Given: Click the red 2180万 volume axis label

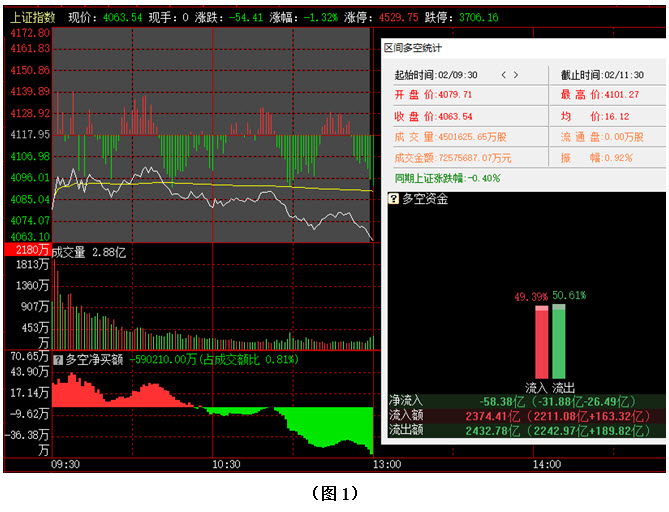Looking at the screenshot, I should (x=26, y=249).
